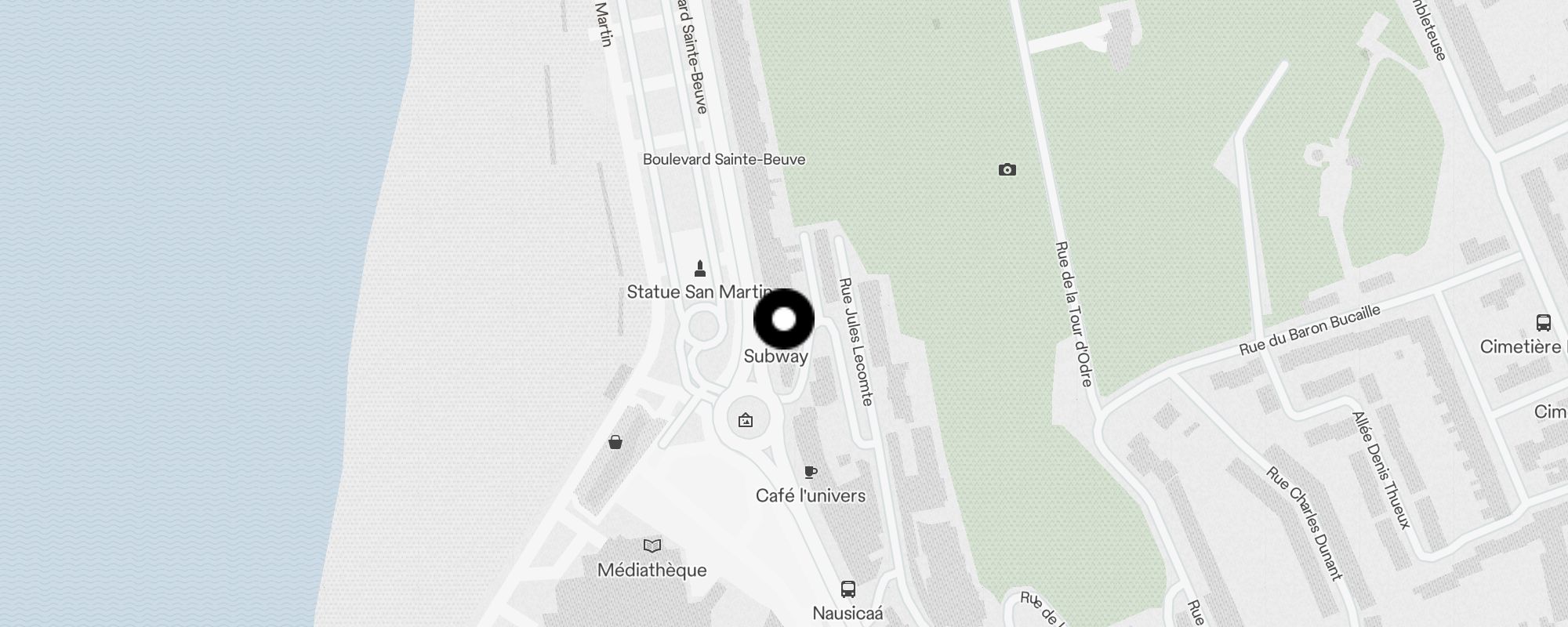Viewport: 1568px width, 627px height.
Task: Click the Subway place label
Action: pyautogui.click(x=775, y=357)
